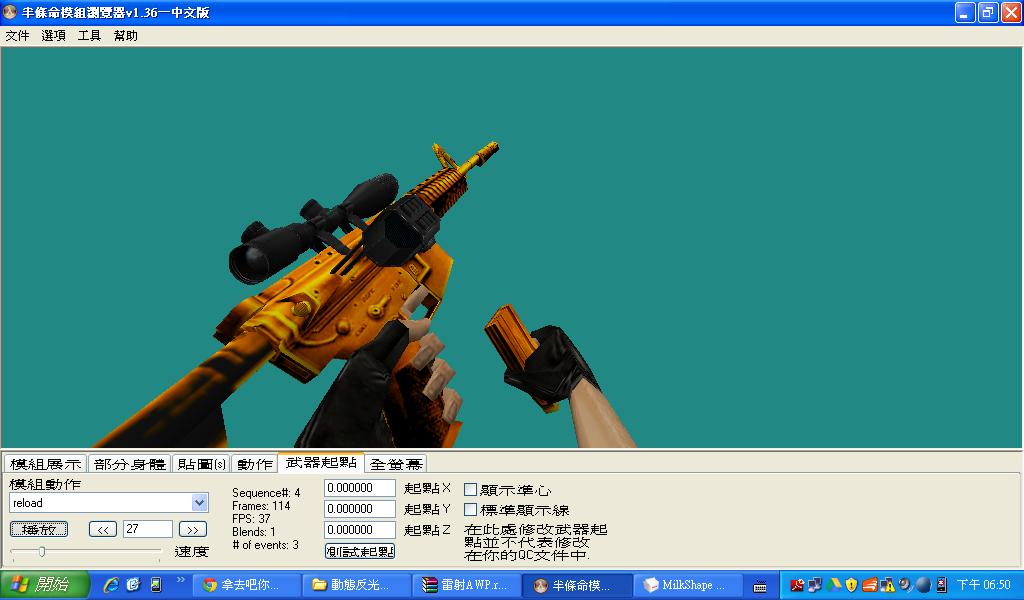
Task: Switch to the 動作 tab
Action: click(255, 464)
